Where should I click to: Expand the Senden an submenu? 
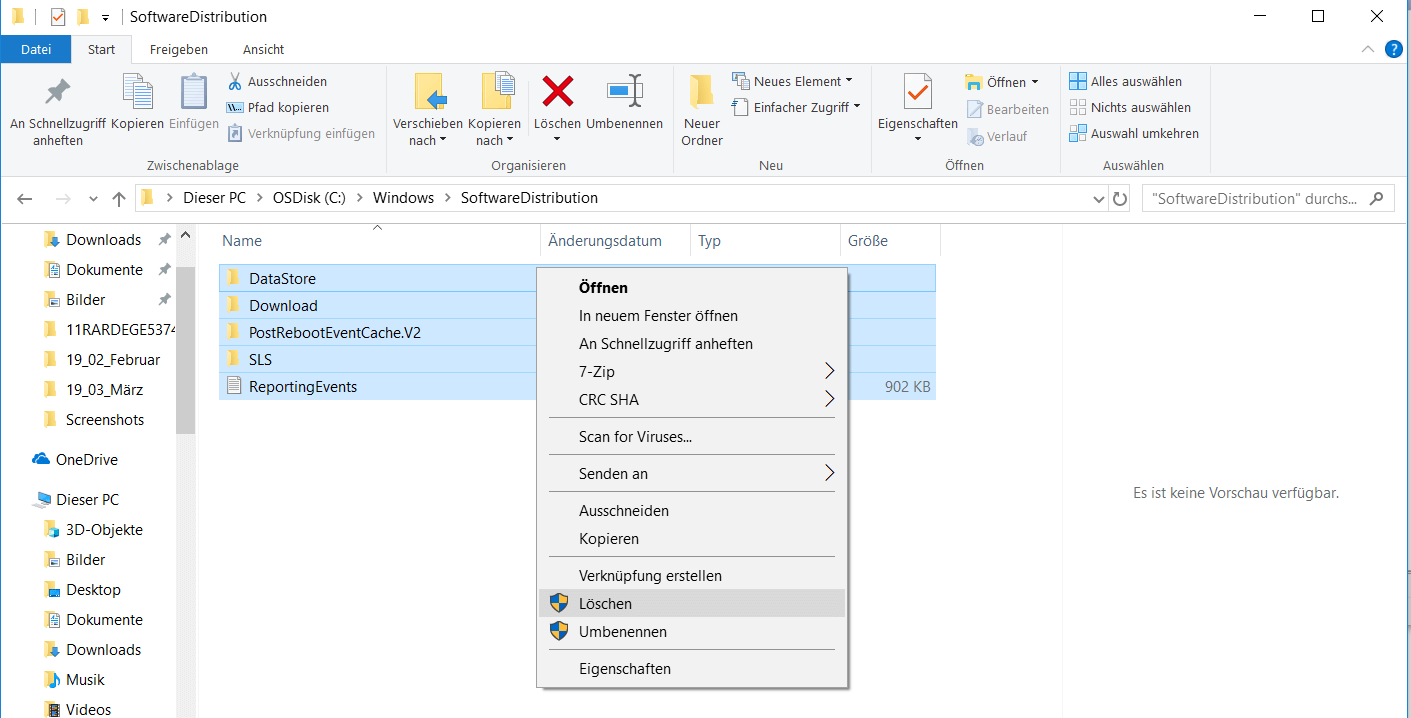click(x=692, y=474)
